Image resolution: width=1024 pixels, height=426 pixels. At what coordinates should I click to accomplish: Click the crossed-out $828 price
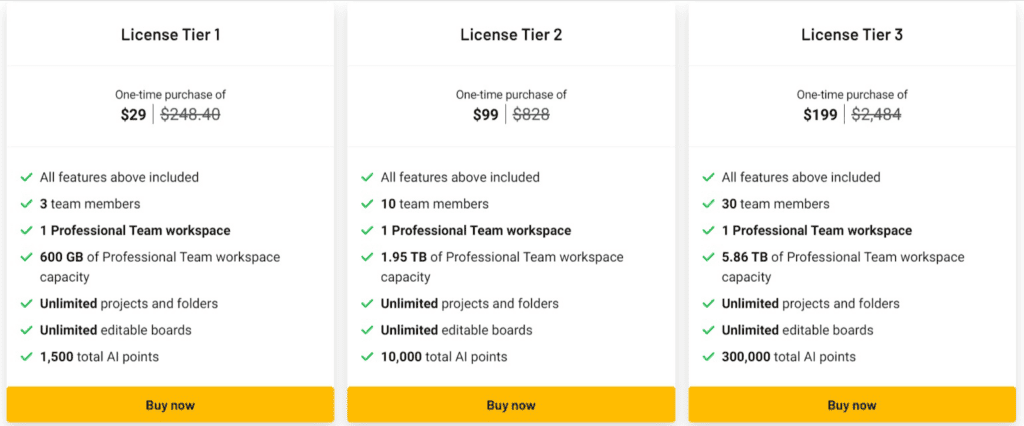coord(531,114)
